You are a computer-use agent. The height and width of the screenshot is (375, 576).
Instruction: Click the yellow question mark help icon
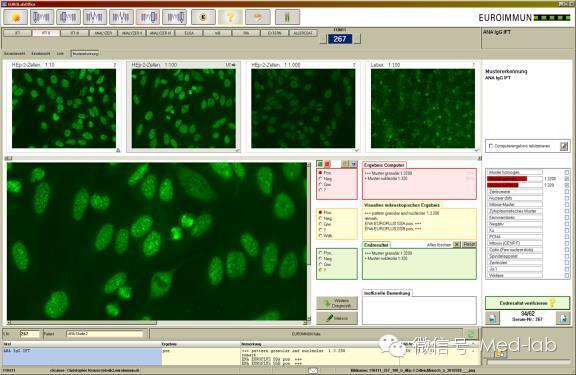230,17
